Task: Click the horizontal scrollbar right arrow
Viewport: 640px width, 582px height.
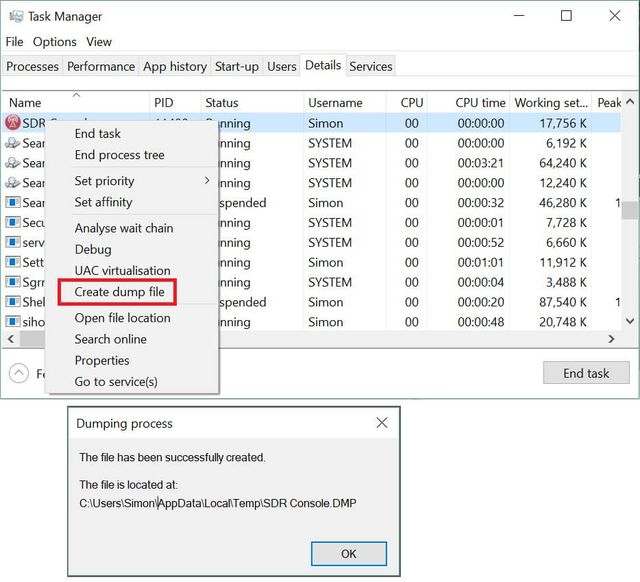Action: tap(611, 339)
